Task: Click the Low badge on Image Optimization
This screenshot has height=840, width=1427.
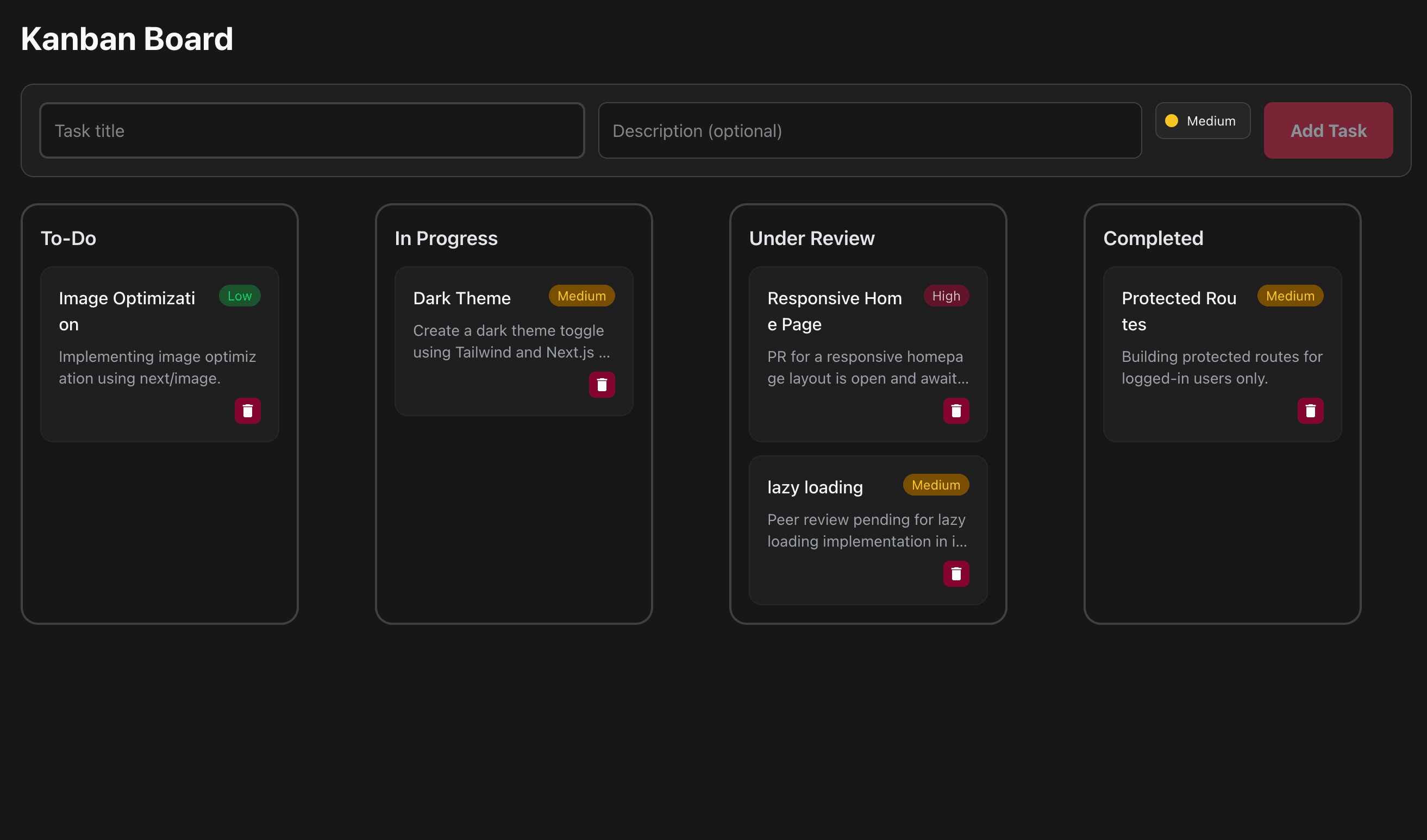Action: click(240, 296)
